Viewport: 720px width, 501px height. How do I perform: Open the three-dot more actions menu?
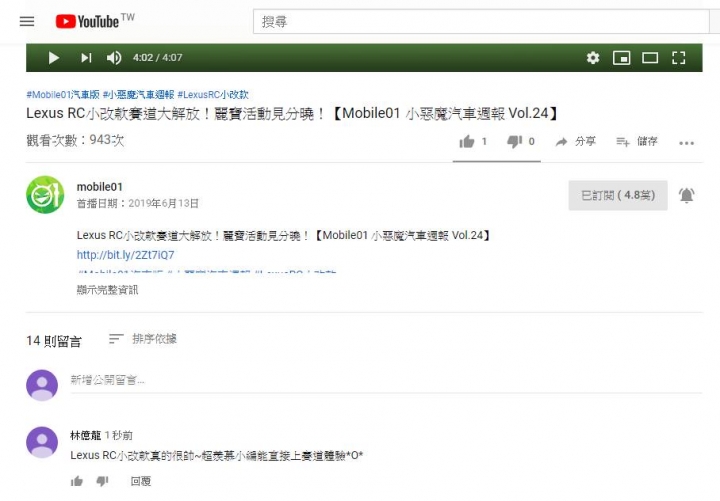[686, 143]
